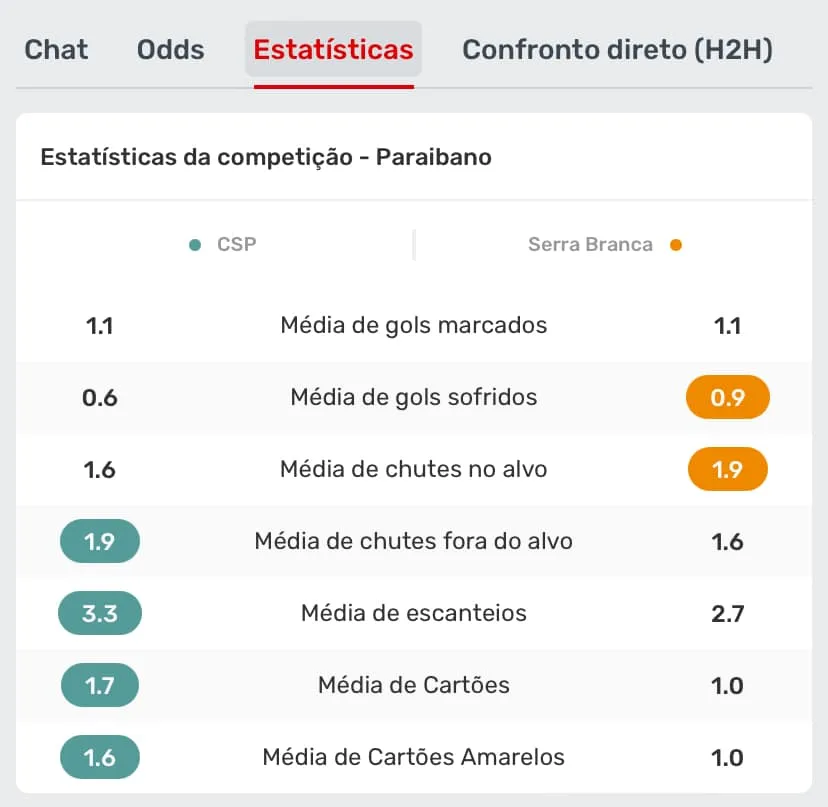
Task: Tap the teal 3.3 escanteios badge
Action: (x=100, y=613)
